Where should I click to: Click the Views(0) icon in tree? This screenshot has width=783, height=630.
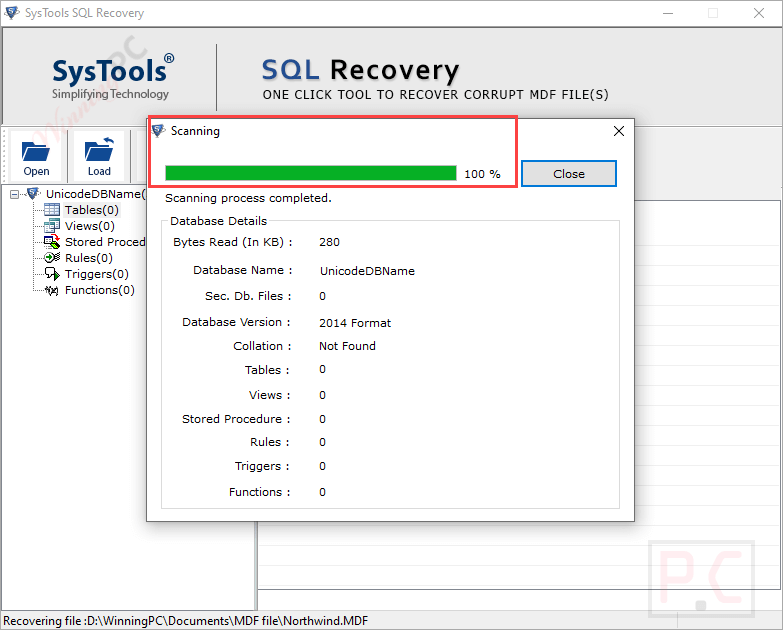pos(52,226)
